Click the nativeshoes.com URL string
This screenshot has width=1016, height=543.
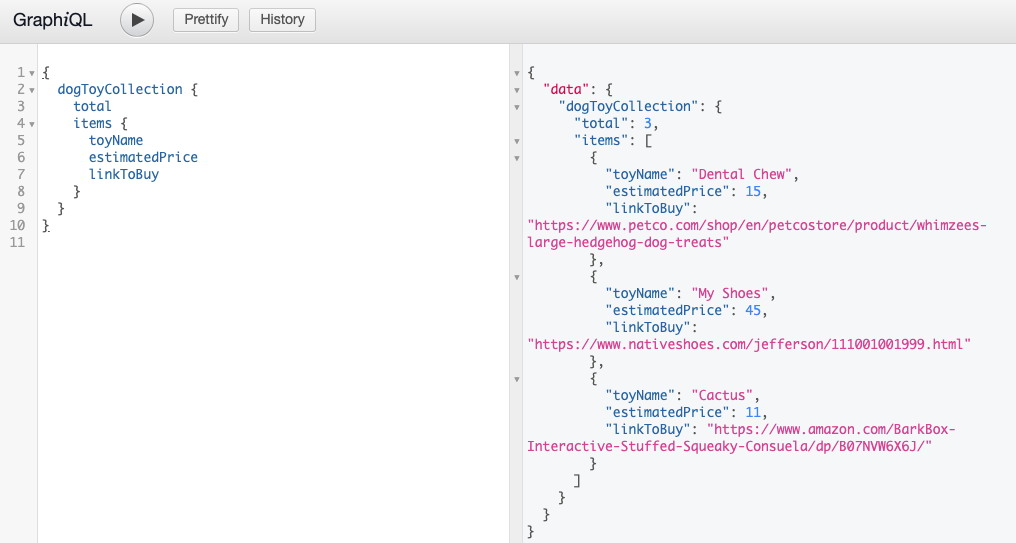click(749, 344)
